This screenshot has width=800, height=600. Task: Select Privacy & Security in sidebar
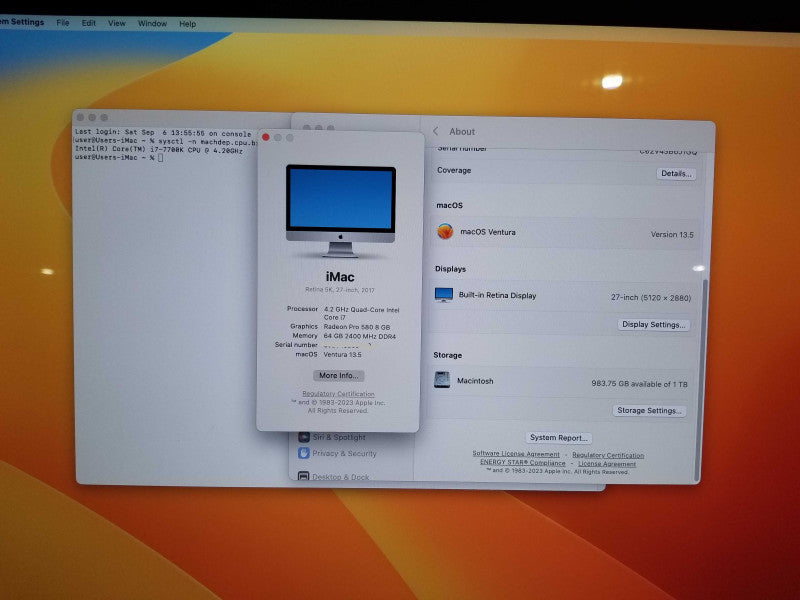pos(344,454)
